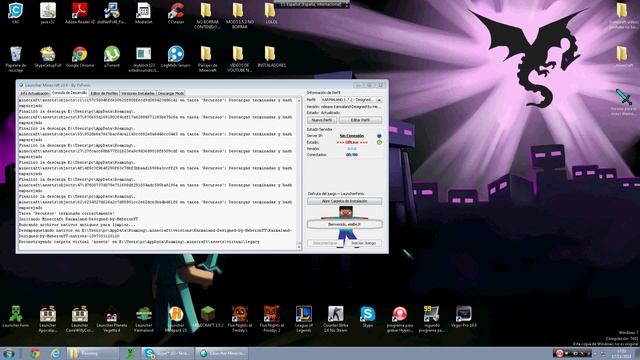The image size is (640, 360).
Task: Open the League of Legends shortcut
Action: [x=304, y=319]
